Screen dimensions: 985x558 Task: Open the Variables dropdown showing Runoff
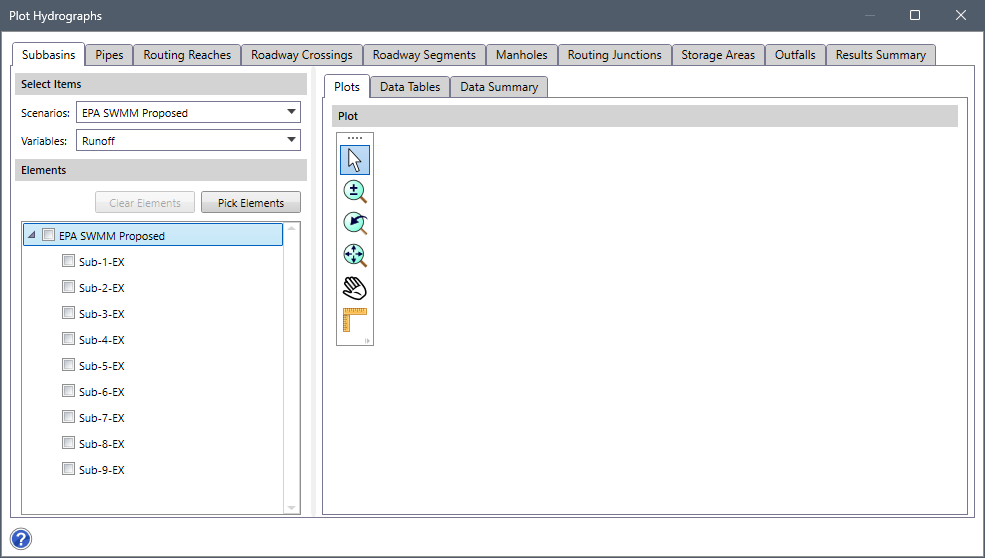click(x=188, y=140)
